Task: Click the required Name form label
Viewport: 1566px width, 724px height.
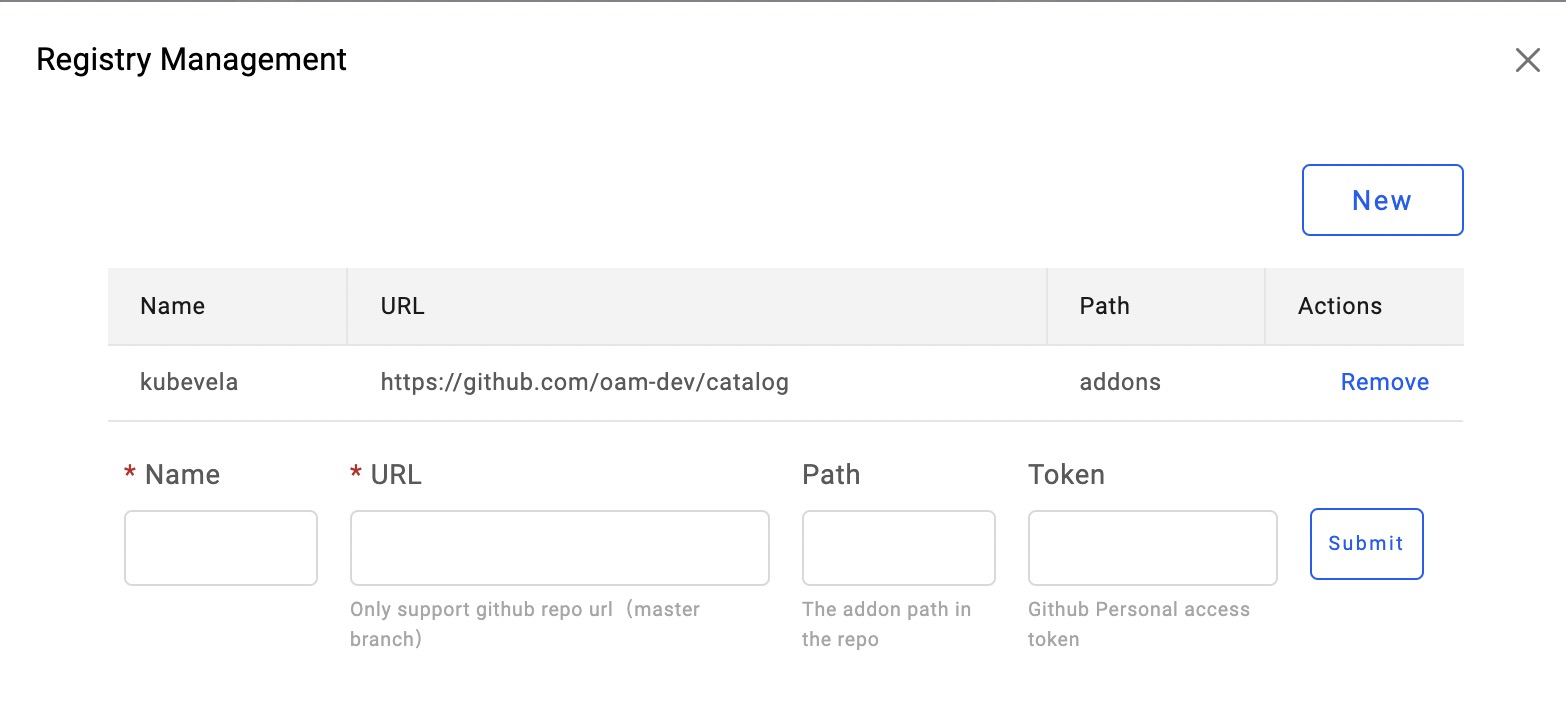Action: (x=182, y=474)
